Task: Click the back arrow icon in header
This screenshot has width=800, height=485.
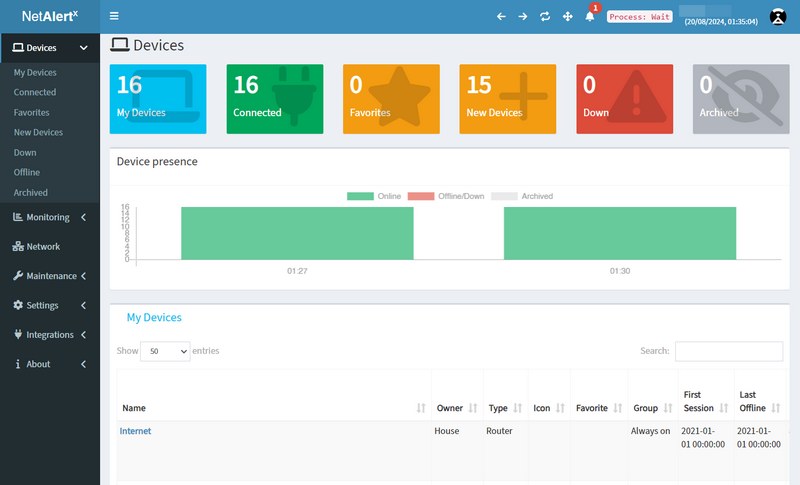Action: [501, 17]
